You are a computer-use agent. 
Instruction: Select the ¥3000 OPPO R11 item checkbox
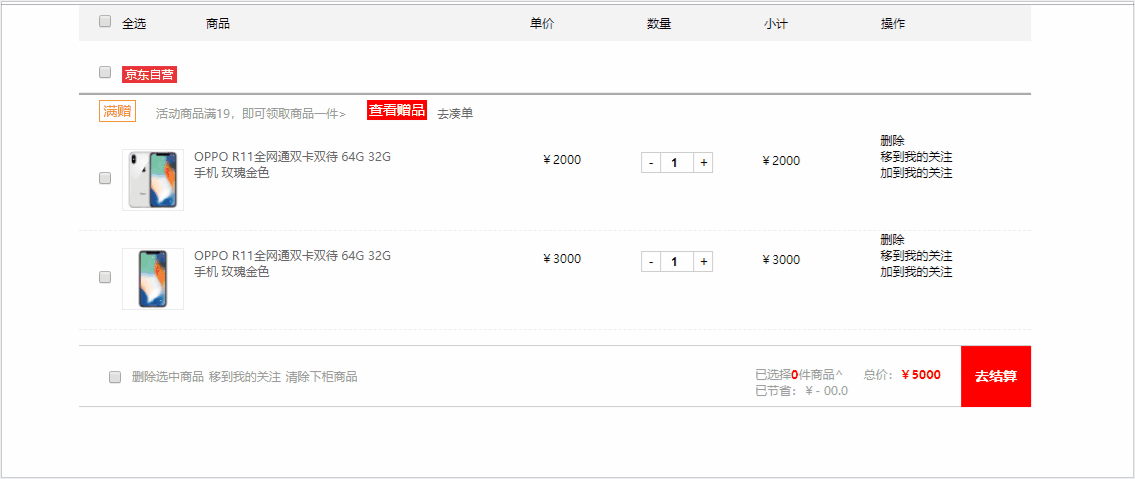point(105,277)
